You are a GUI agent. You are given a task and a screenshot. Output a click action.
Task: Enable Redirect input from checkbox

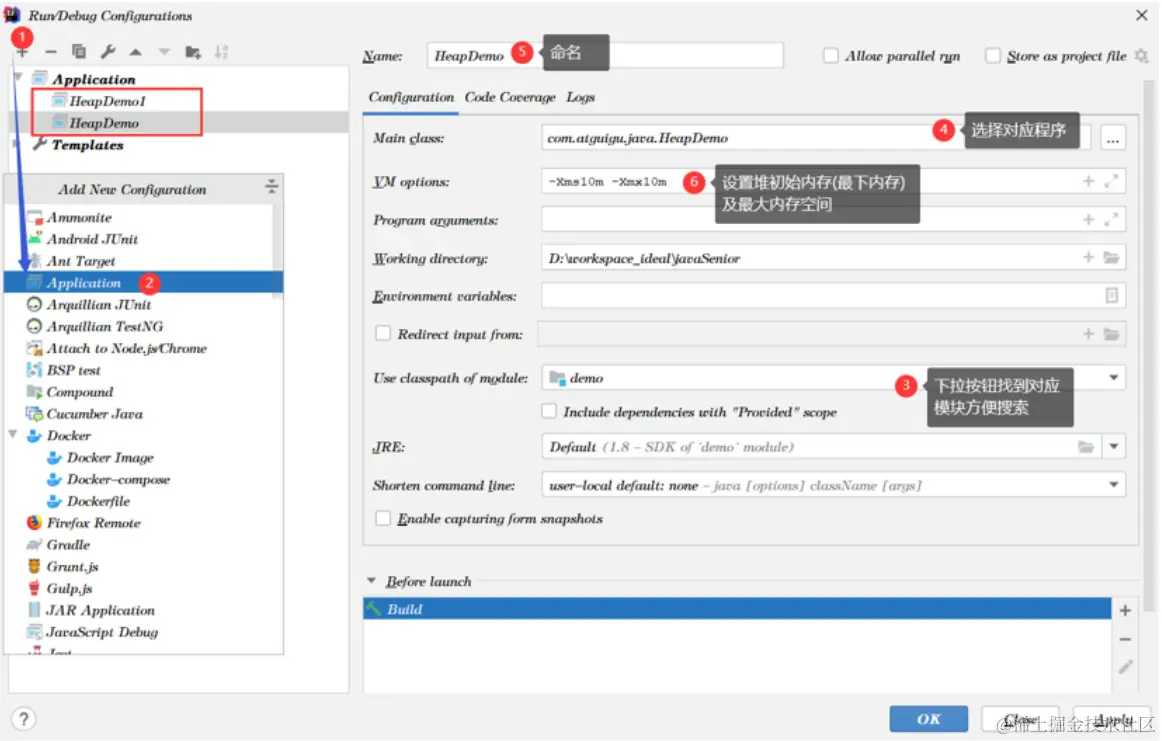382,333
